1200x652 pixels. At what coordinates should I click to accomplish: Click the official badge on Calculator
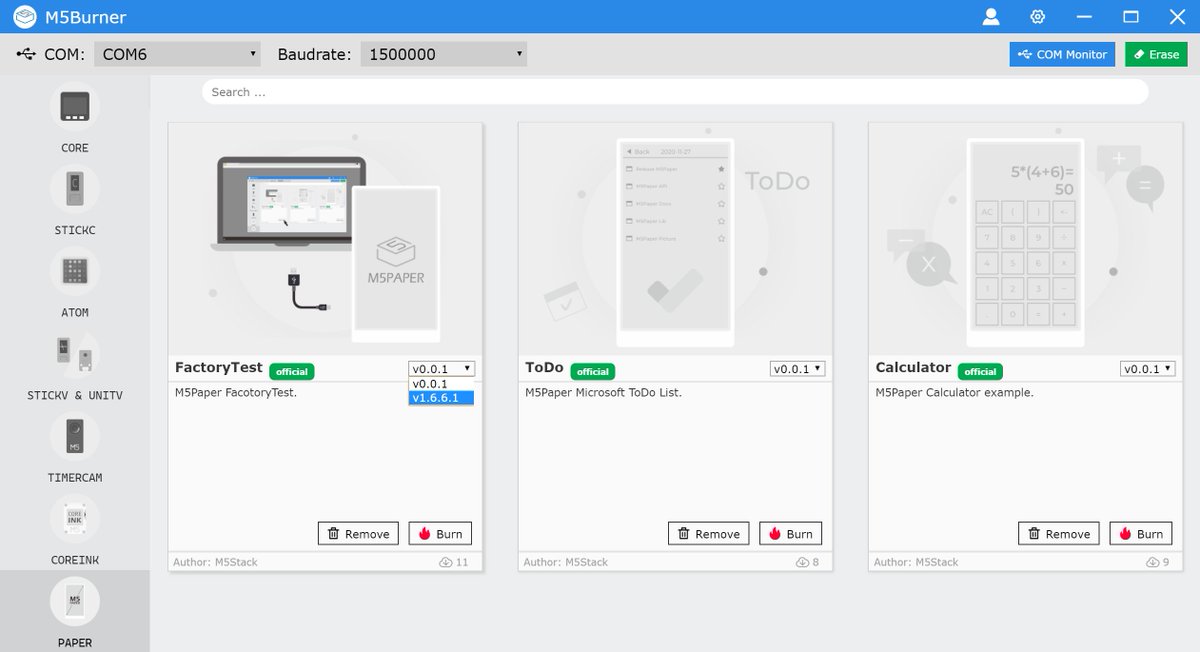click(x=980, y=372)
